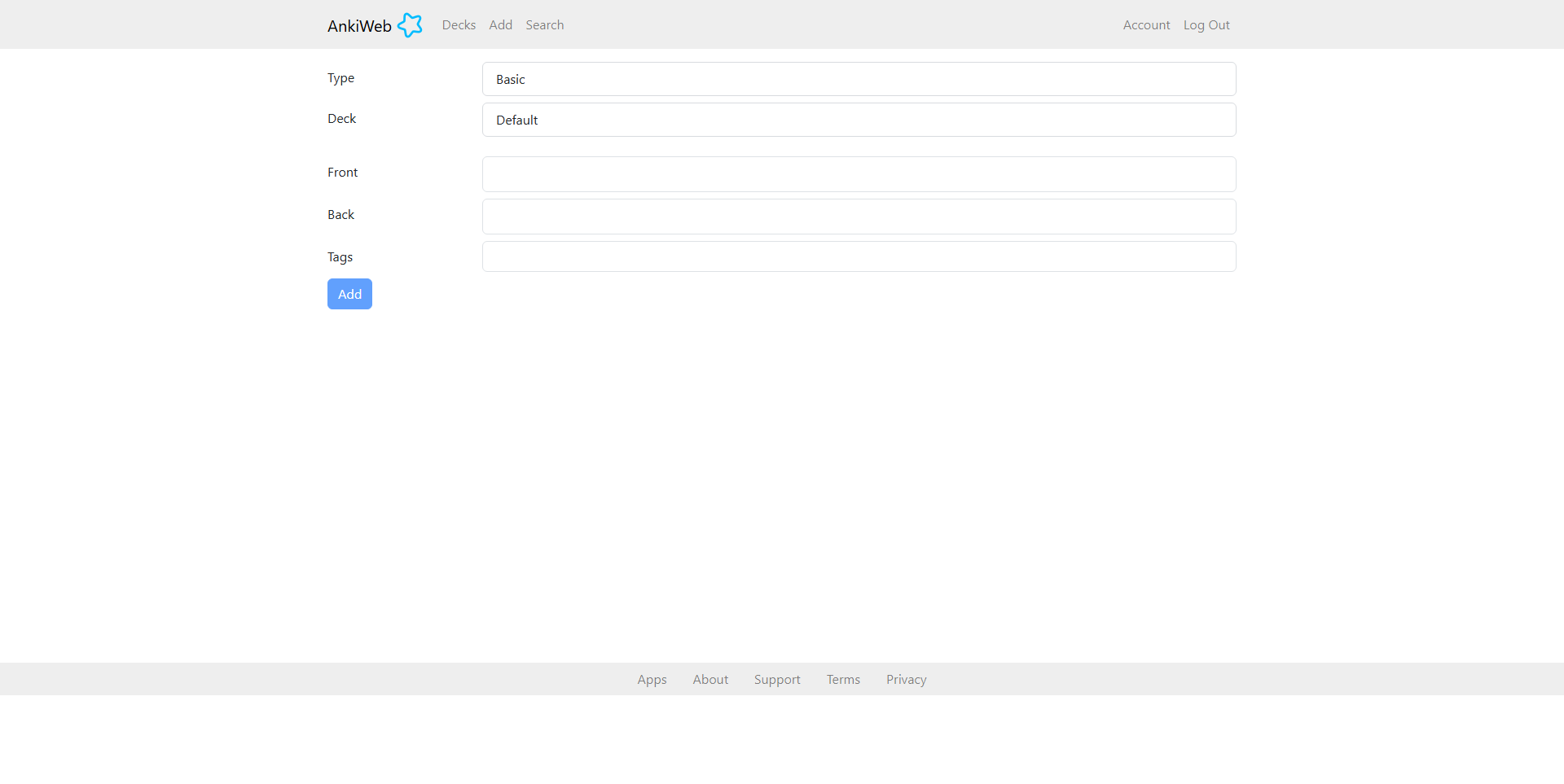Expand the Type dropdown showing Basic
The image size is (1564, 784).
pyautogui.click(x=859, y=79)
